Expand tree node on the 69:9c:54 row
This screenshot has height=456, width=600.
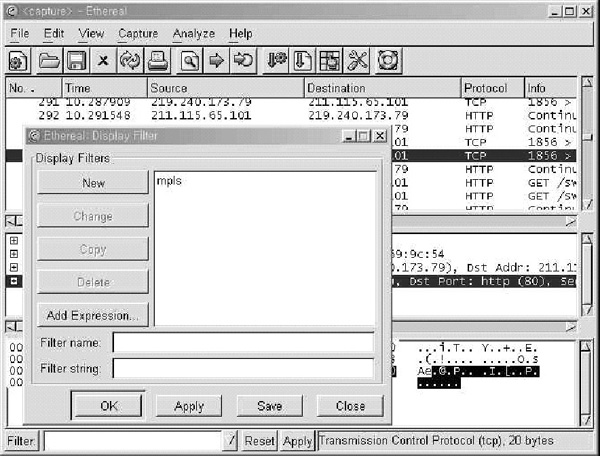point(14,254)
